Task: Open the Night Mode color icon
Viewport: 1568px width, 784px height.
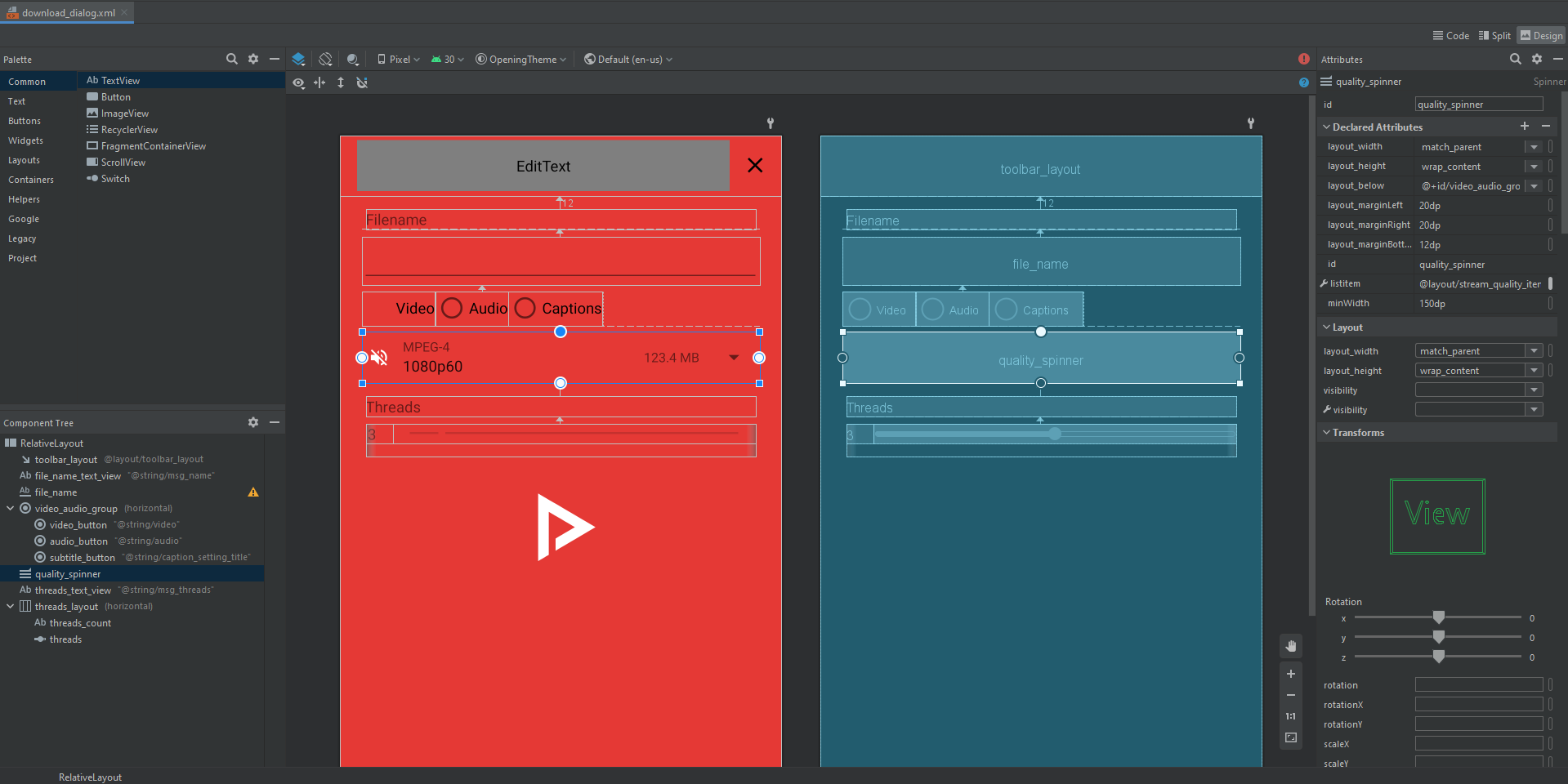Action: (x=352, y=59)
